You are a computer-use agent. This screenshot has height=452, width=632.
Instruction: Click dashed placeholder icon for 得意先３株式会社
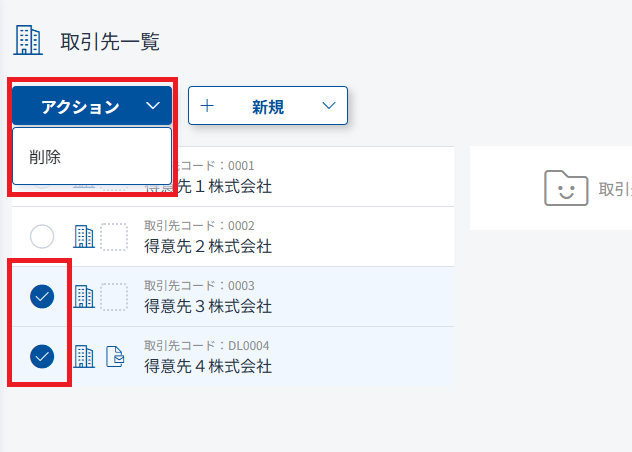click(x=114, y=297)
